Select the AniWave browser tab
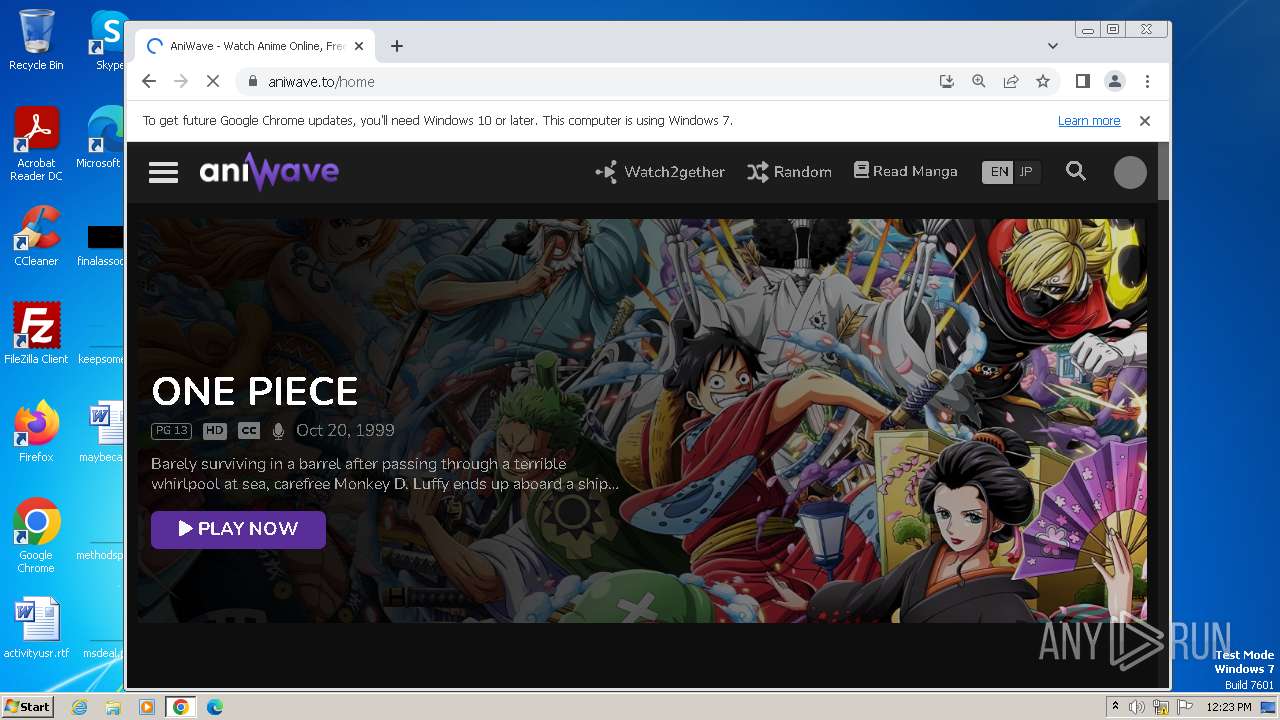Image resolution: width=1280 pixels, height=720 pixels. 255,46
